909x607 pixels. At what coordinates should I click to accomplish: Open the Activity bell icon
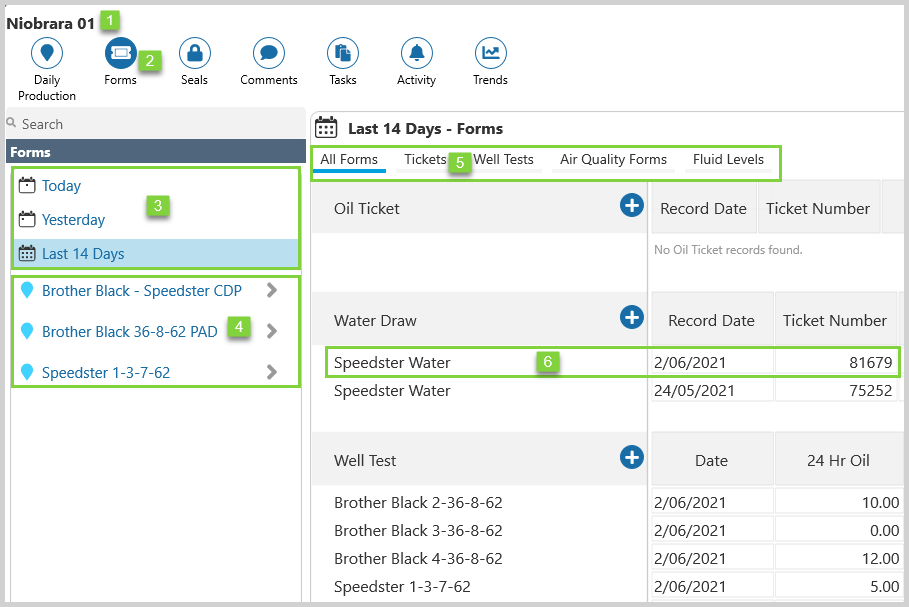pos(416,53)
